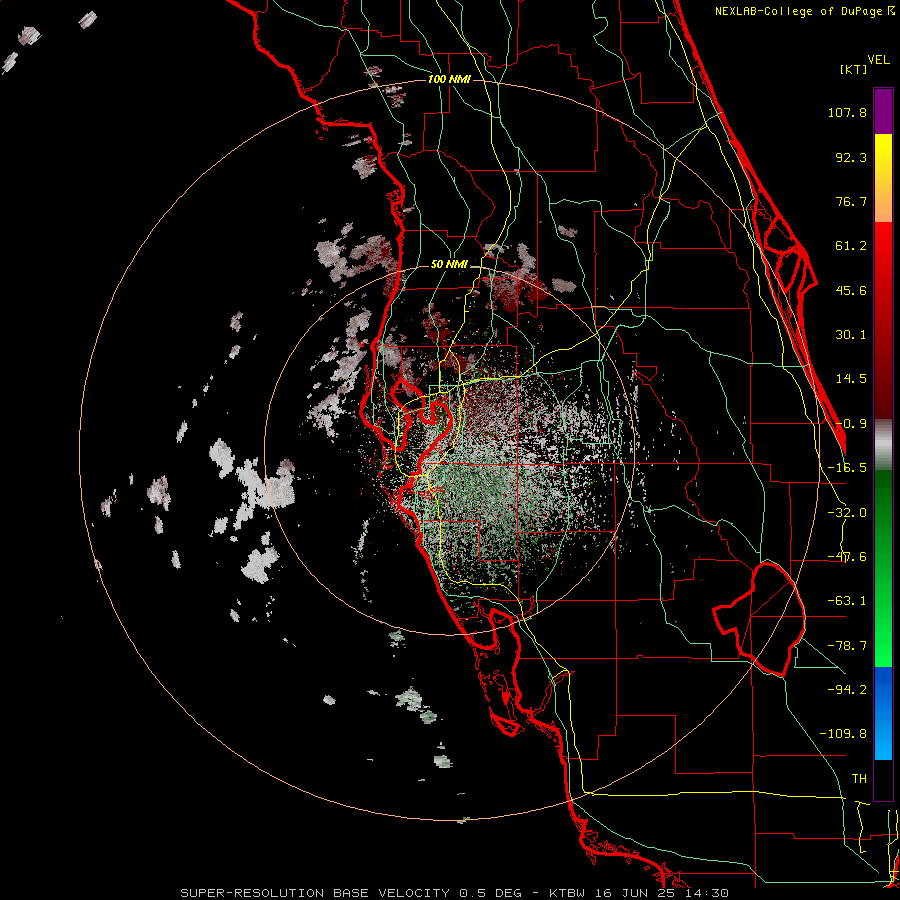
Task: Pick the green segment of the color bar
Action: click(x=883, y=568)
